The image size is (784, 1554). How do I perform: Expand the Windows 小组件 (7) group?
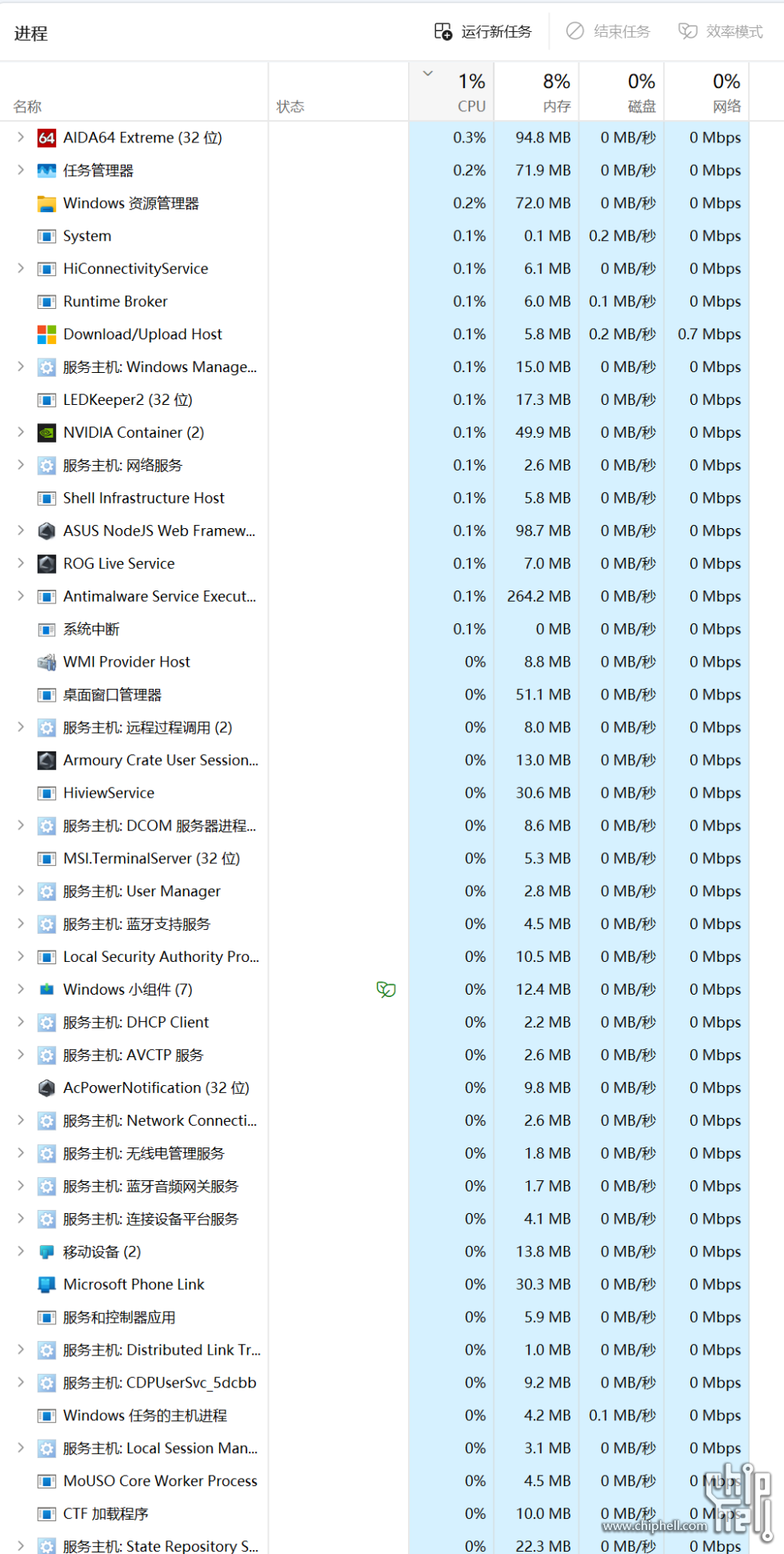[21, 990]
